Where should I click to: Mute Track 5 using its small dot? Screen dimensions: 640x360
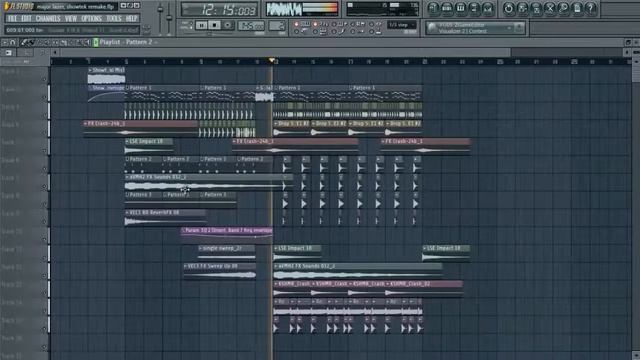pos(44,151)
